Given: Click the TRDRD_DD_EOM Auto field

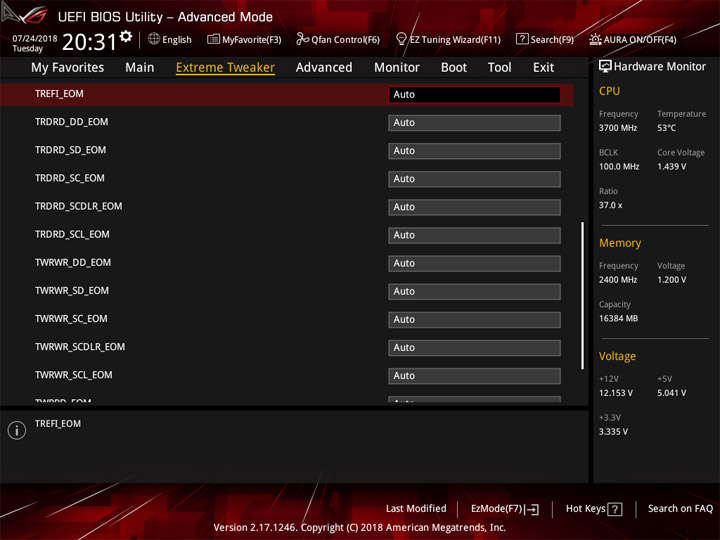Looking at the screenshot, I should 474,123.
